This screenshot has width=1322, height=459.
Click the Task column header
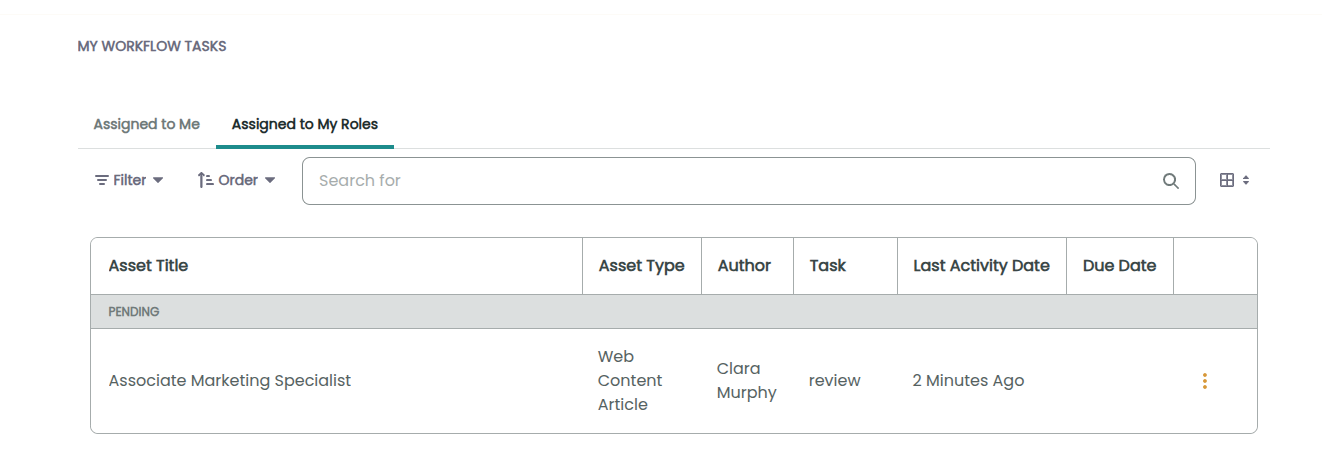click(x=828, y=266)
